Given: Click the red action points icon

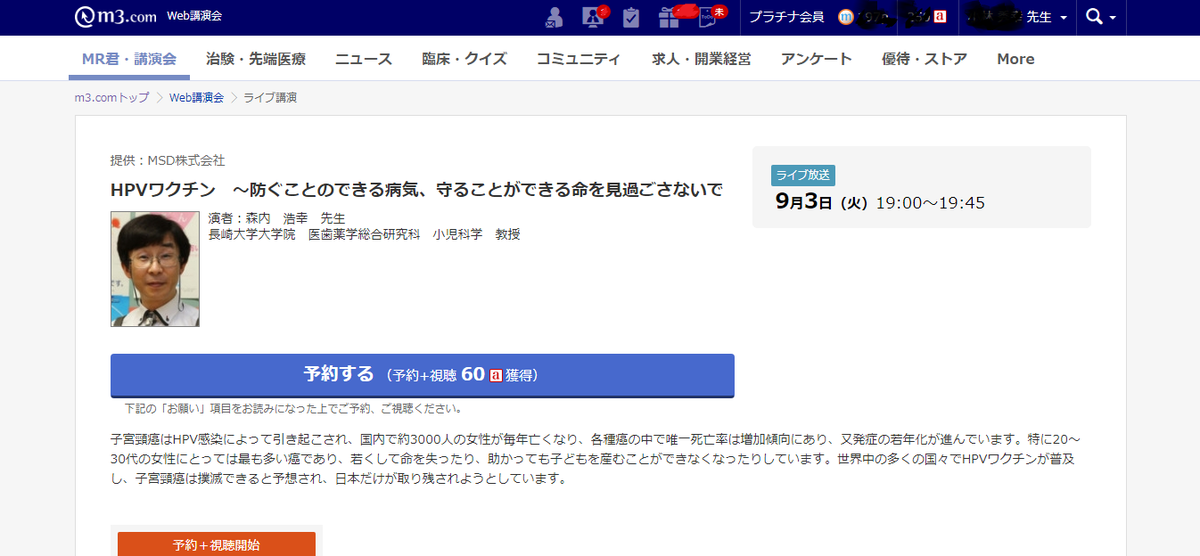Looking at the screenshot, I should [x=941, y=17].
